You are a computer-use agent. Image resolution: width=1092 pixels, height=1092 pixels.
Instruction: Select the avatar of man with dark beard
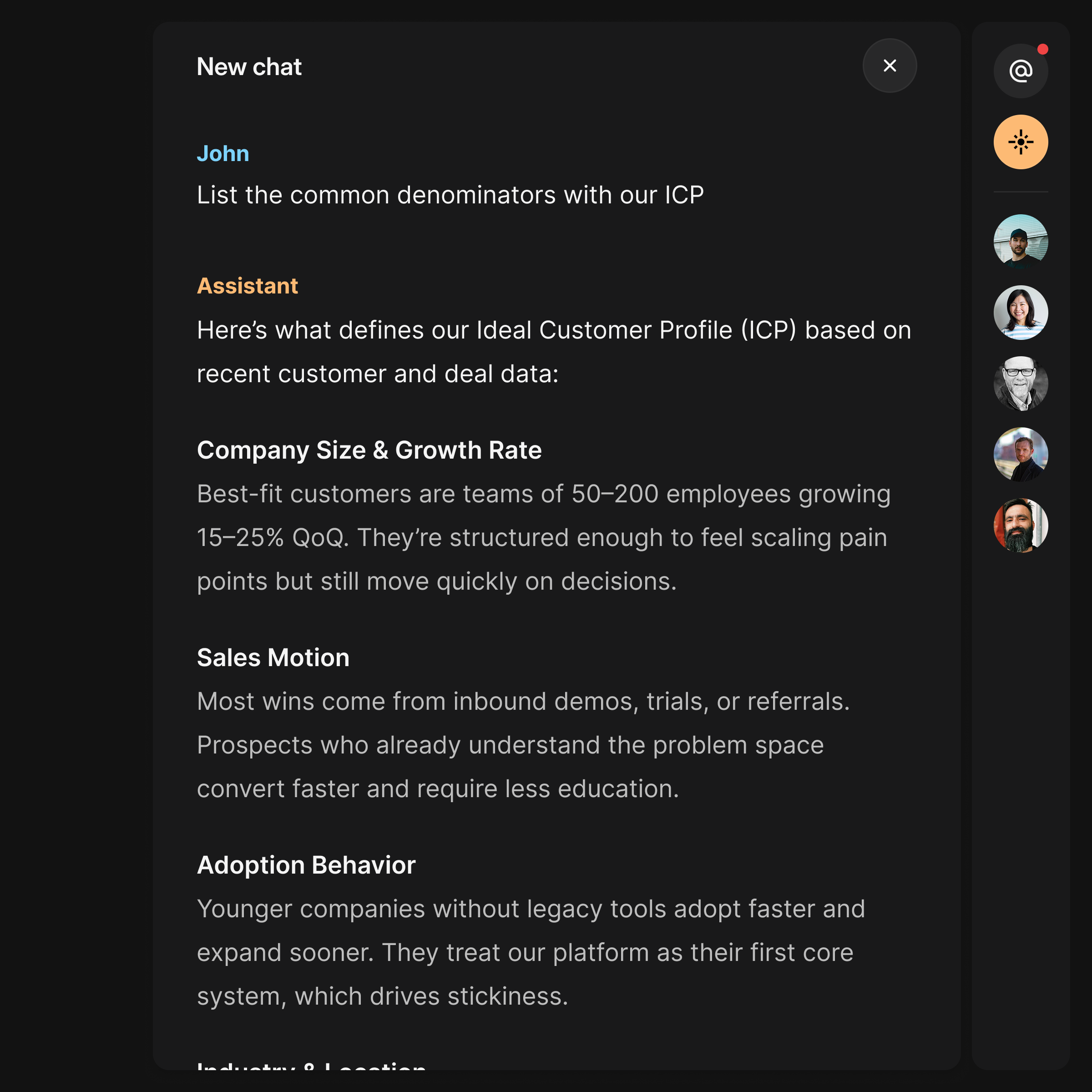(x=1020, y=525)
